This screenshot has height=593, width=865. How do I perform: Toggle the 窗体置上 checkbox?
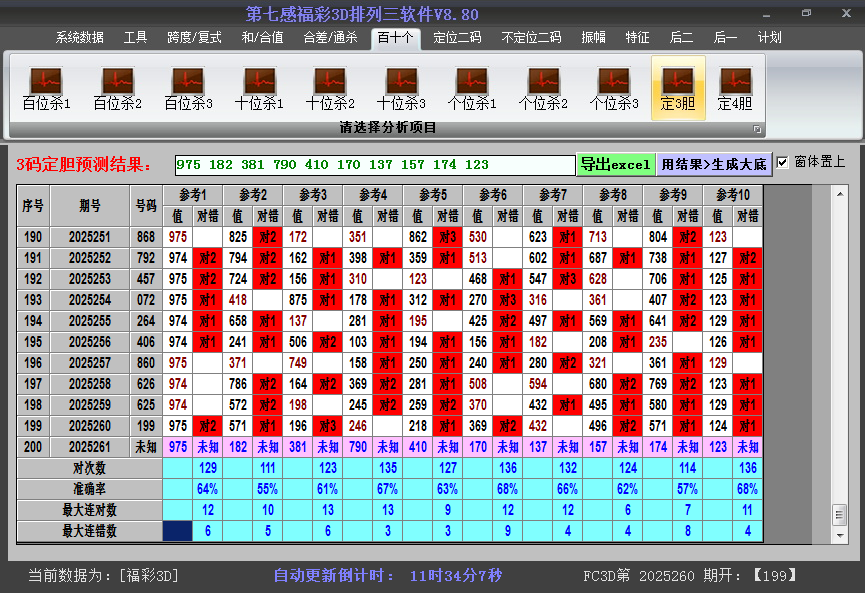click(x=783, y=162)
